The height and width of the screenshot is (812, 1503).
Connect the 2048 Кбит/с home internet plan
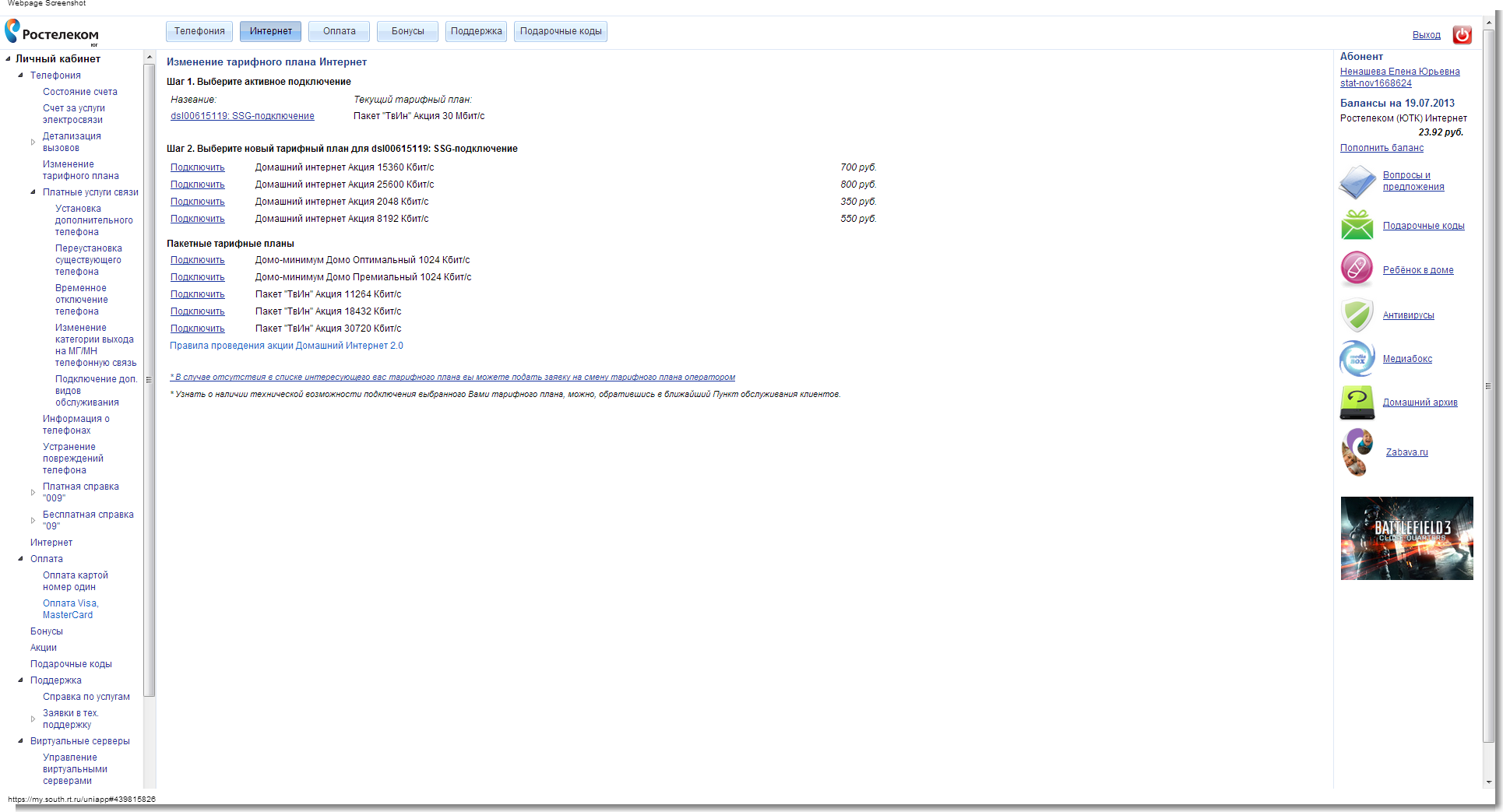point(198,202)
